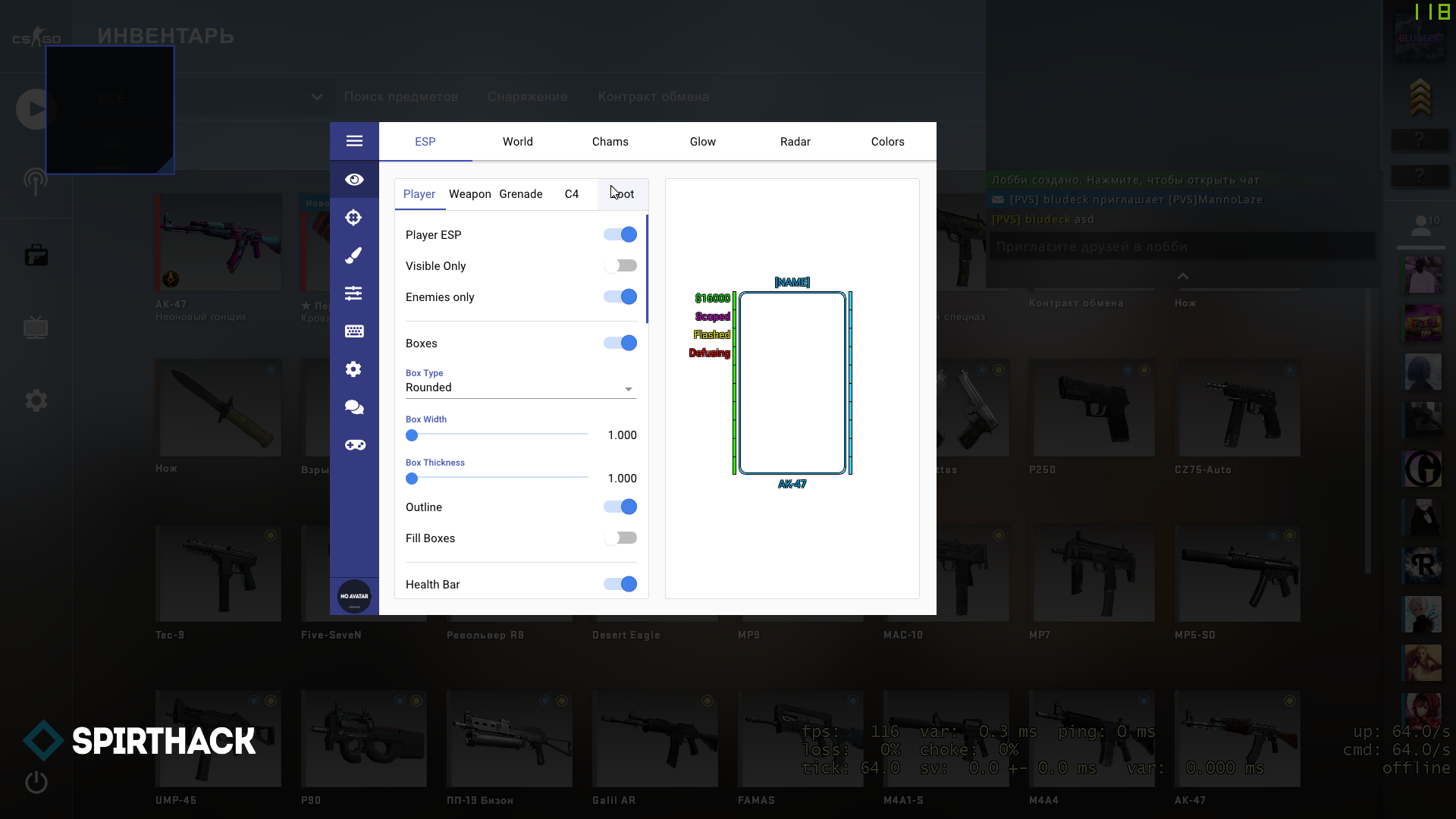The width and height of the screenshot is (1456, 819).
Task: Toggle the Player ESP switch
Action: [620, 234]
